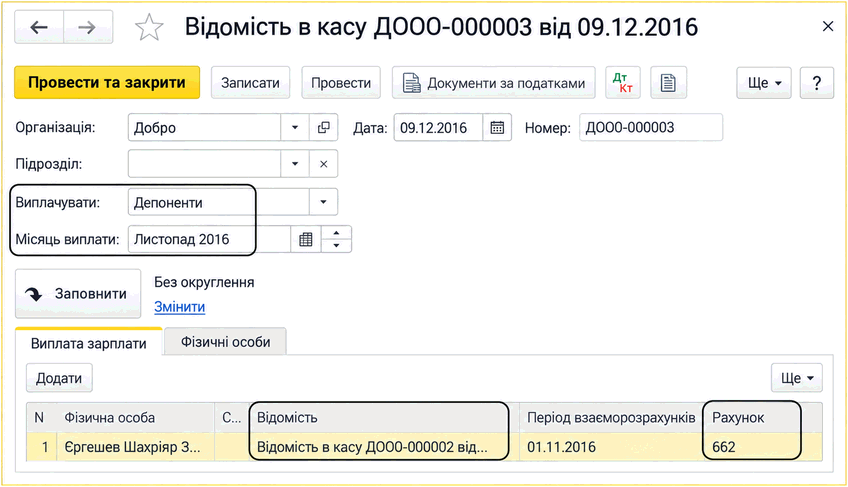Image resolution: width=848 pixels, height=487 pixels.
Task: Click in the Дата field
Action: tap(438, 128)
